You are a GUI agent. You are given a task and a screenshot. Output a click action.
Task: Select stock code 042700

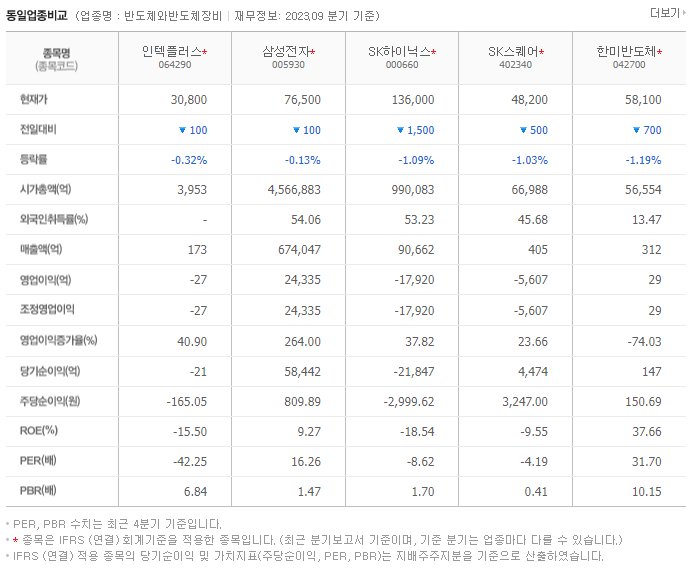(629, 65)
